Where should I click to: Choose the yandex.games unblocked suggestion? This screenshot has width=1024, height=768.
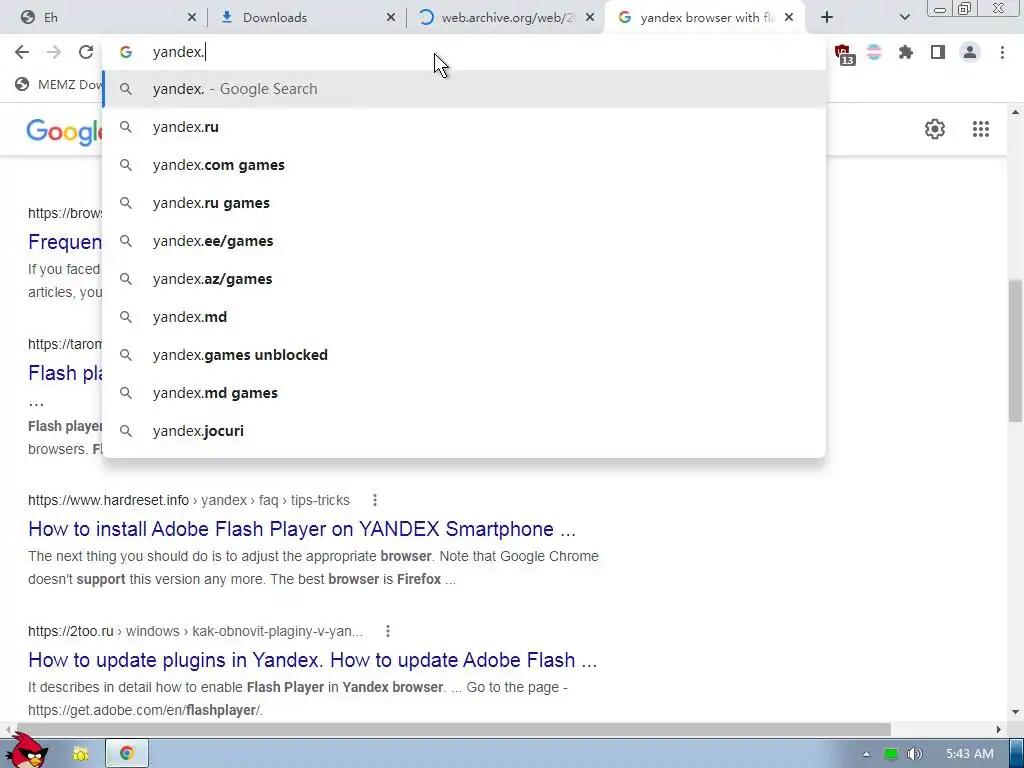464,355
